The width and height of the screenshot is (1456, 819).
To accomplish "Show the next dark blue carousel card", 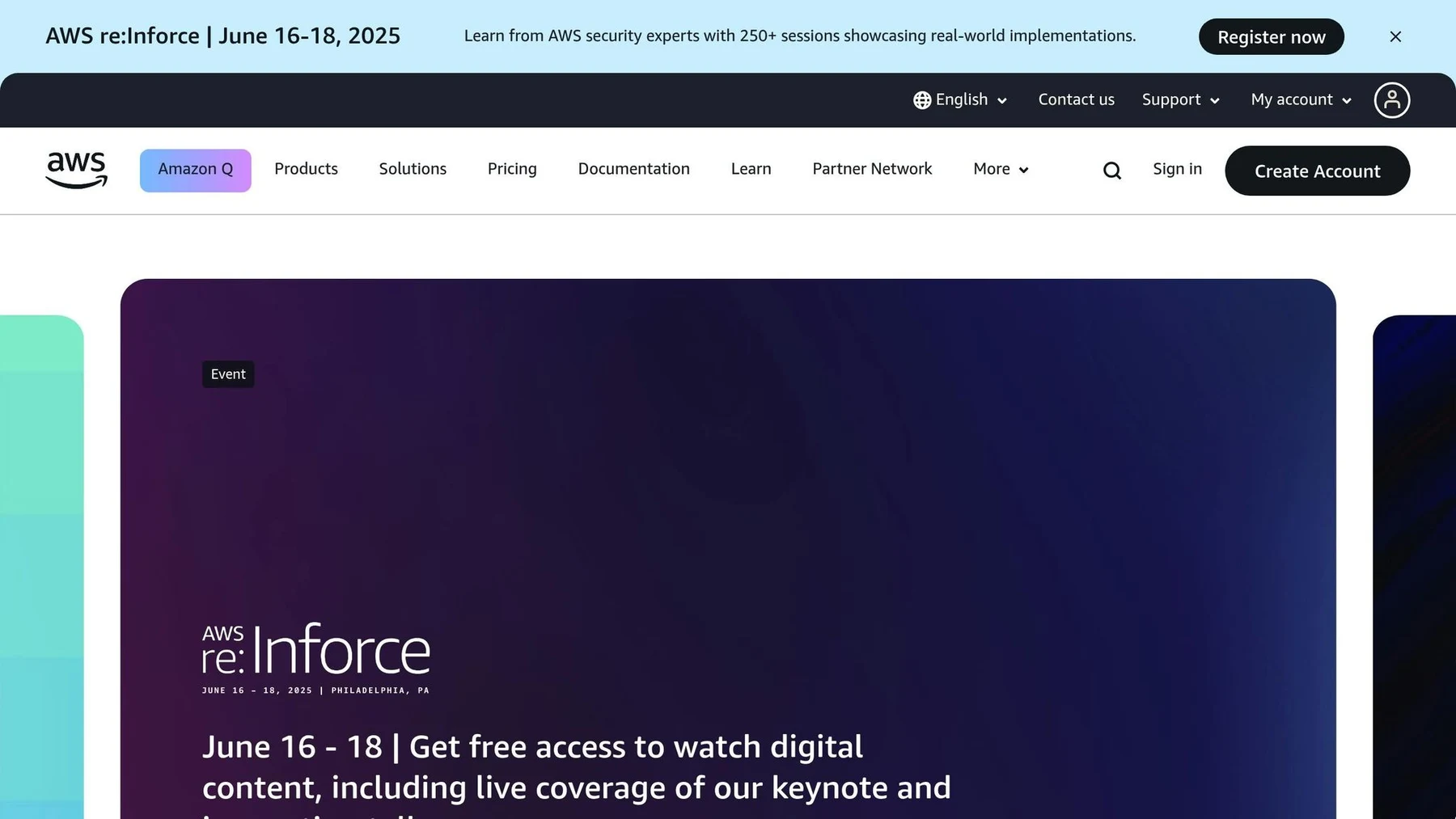I will point(1414,567).
